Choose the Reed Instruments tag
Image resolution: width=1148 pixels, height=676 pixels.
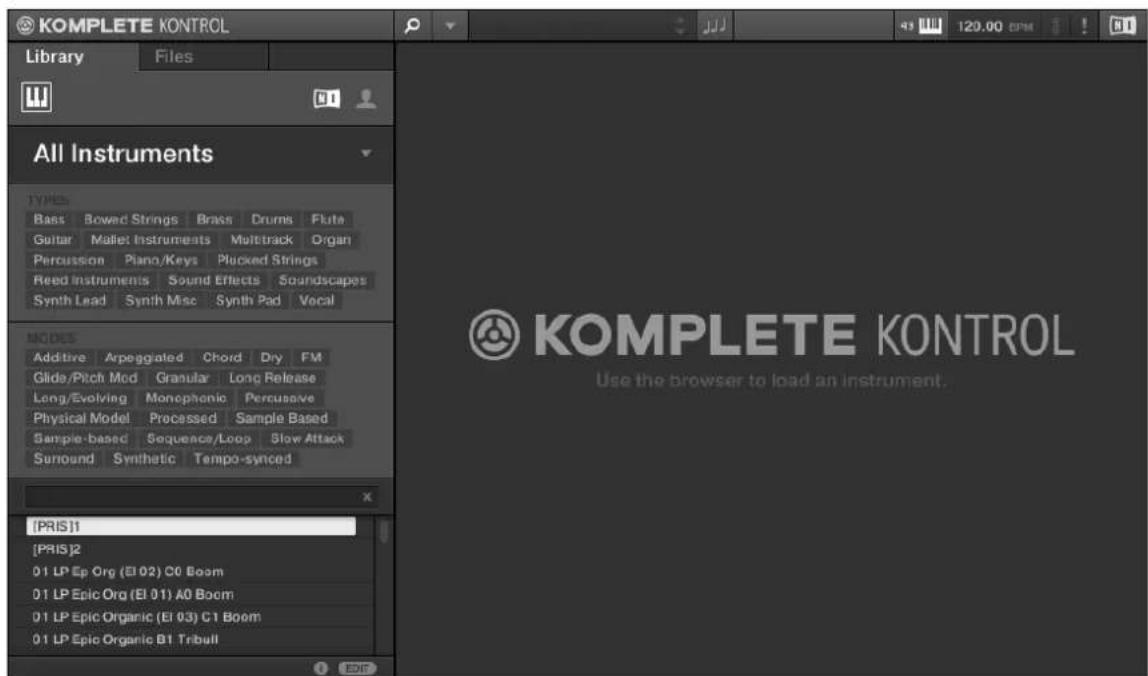91,281
